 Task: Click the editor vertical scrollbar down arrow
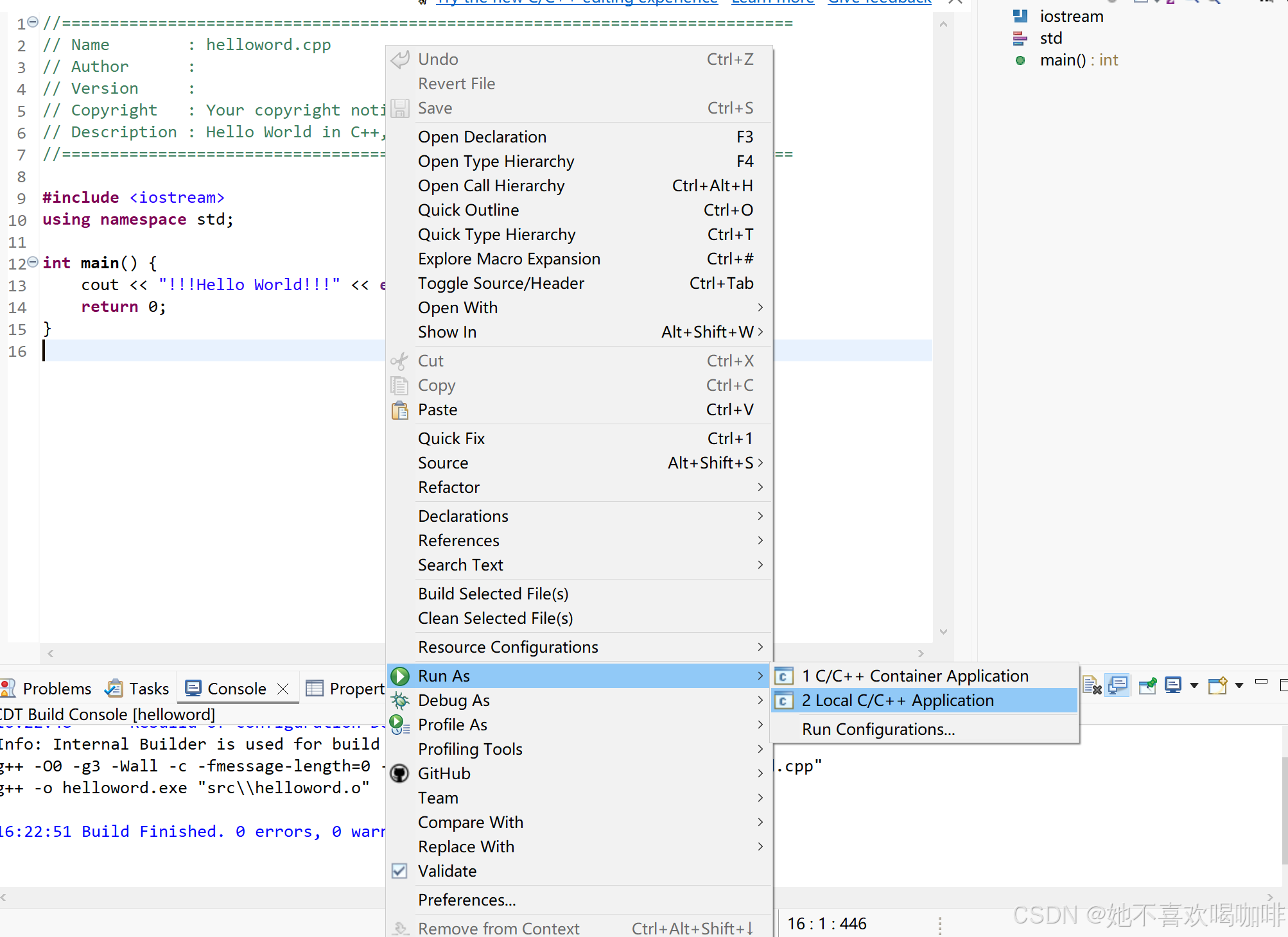pos(943,632)
